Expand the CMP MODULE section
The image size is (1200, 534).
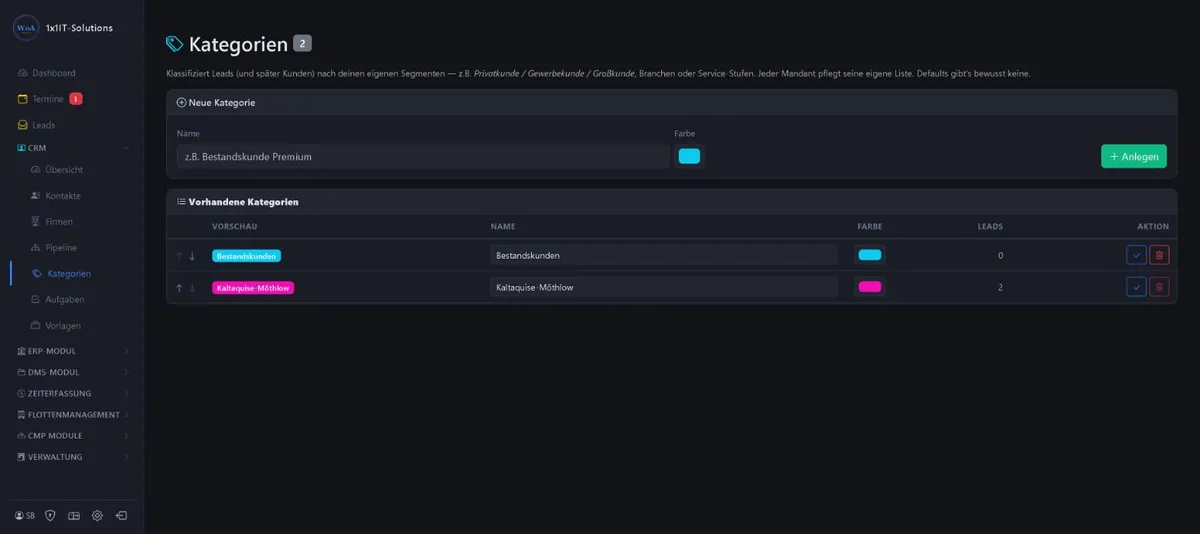(72, 436)
